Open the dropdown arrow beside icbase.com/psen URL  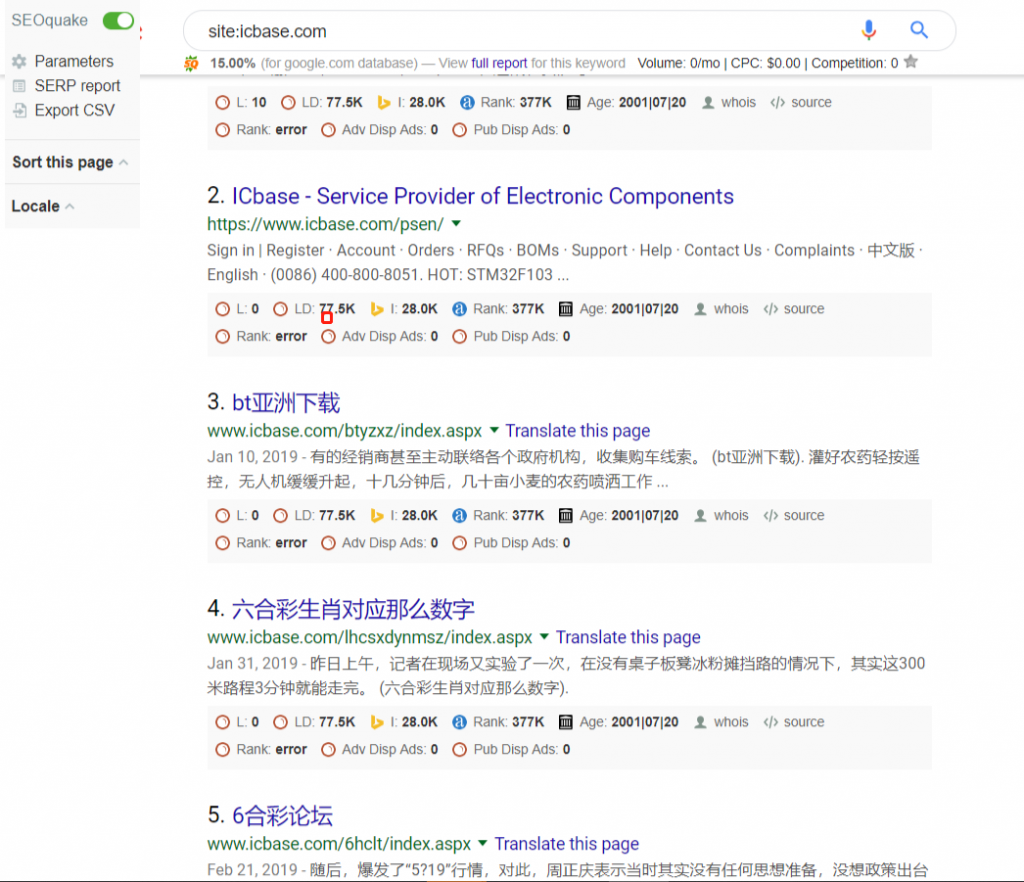pyautogui.click(x=456, y=224)
